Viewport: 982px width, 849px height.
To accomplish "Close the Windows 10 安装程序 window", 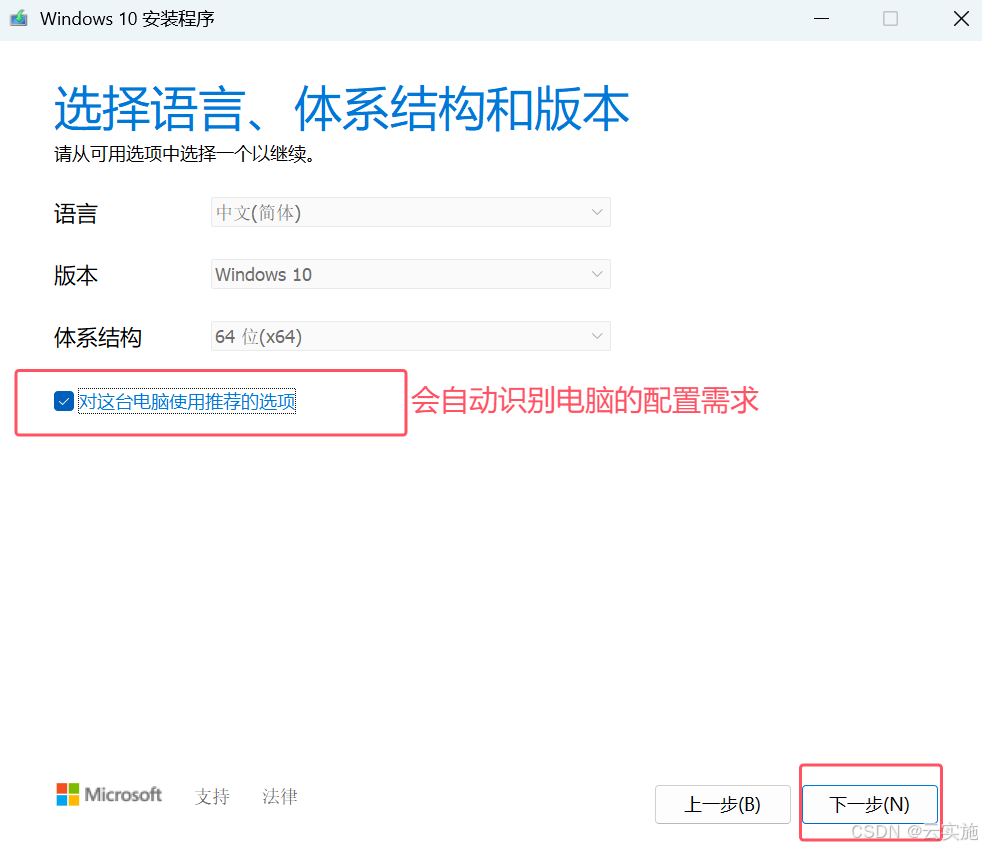I will 961,19.
